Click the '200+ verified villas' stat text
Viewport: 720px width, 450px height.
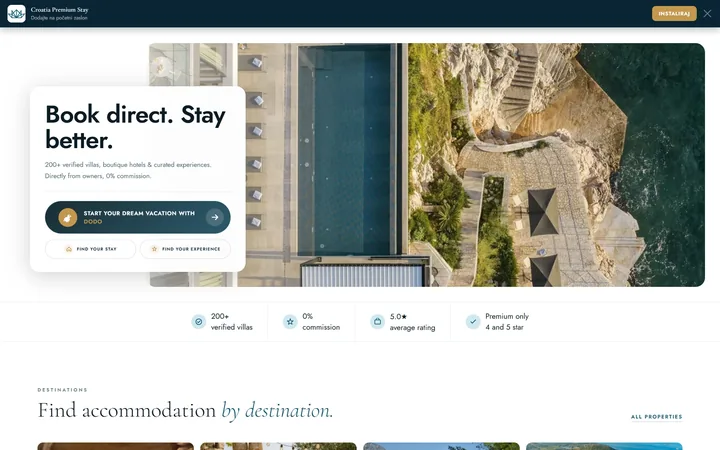tap(231, 322)
